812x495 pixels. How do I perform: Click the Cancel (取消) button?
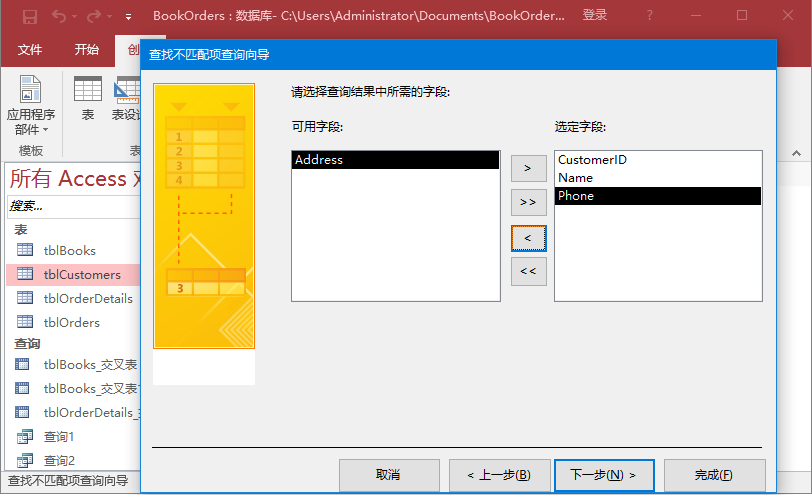tap(388, 475)
